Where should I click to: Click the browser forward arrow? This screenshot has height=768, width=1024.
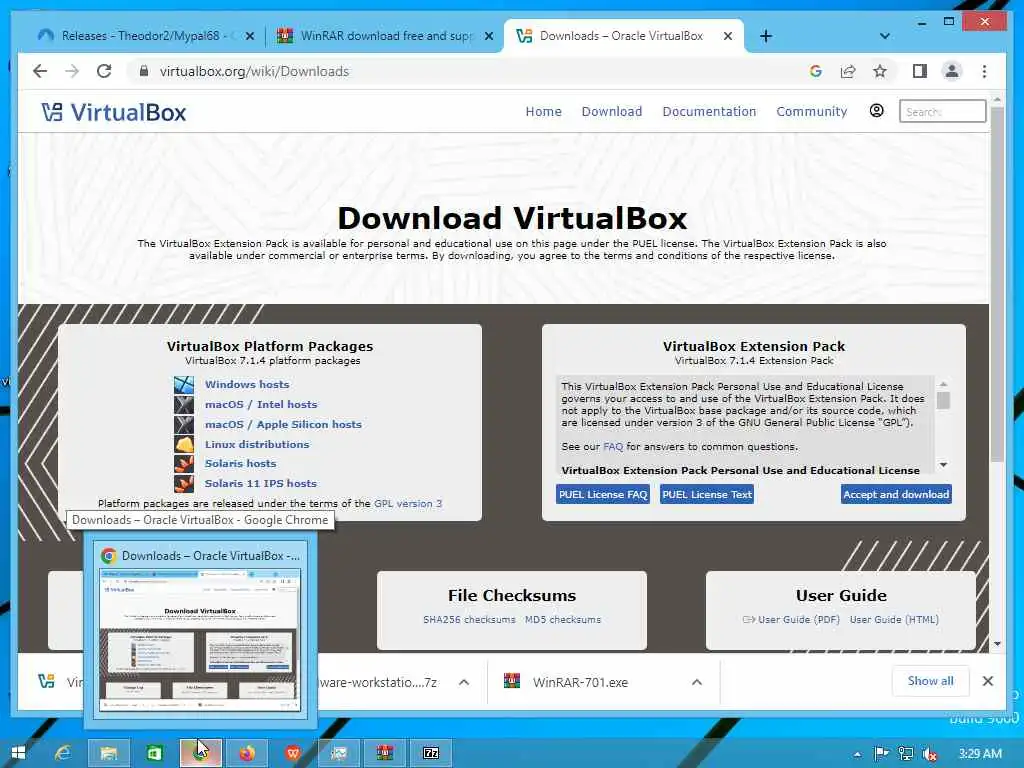point(72,71)
